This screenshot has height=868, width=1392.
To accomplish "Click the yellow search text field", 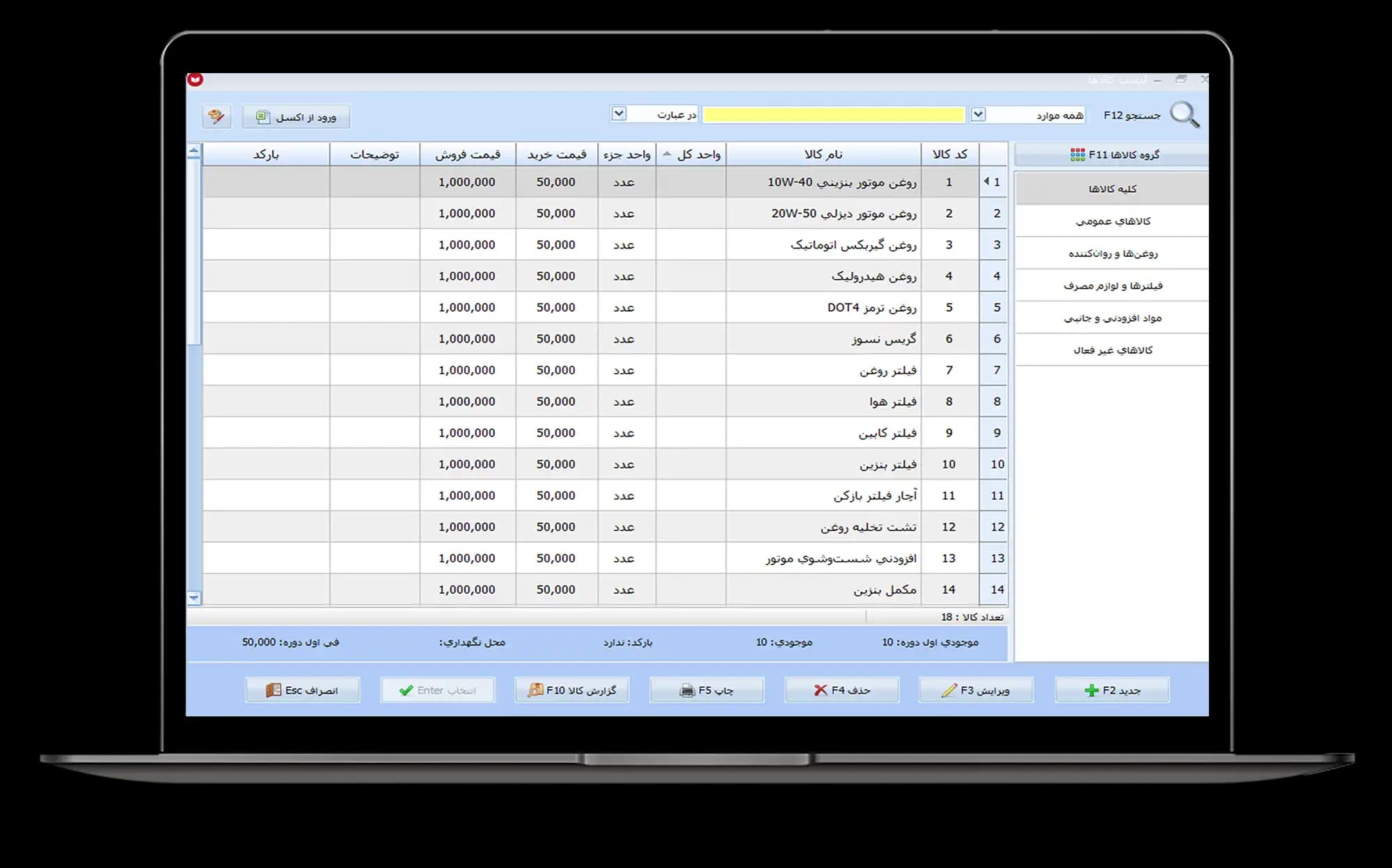I will 834,115.
